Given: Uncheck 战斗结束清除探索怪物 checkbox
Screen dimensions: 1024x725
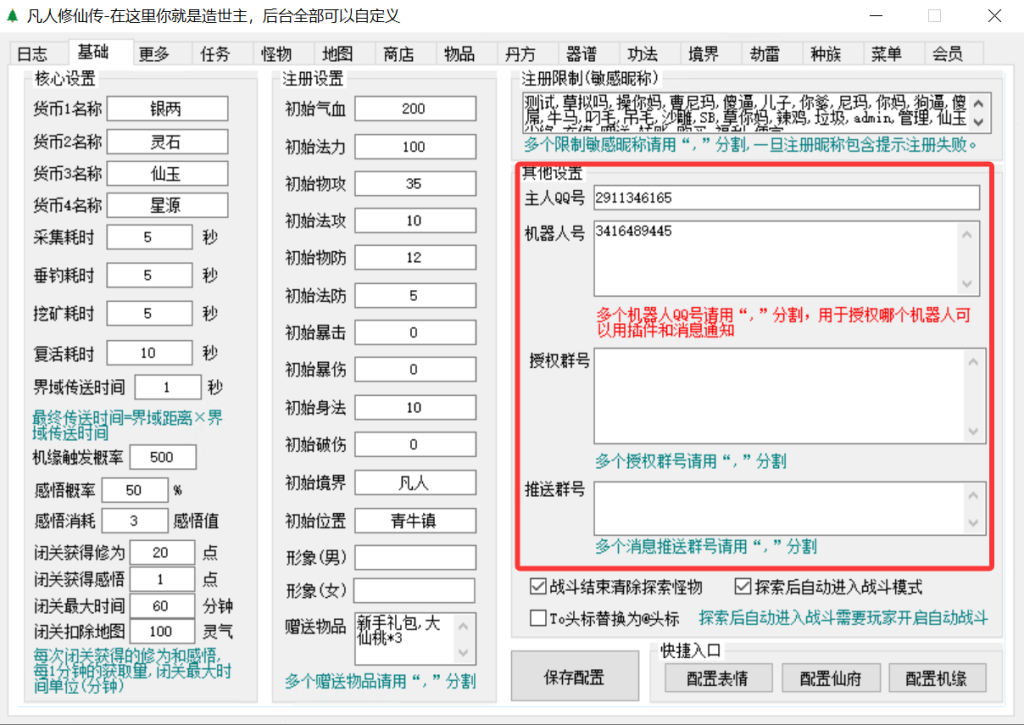Looking at the screenshot, I should [x=538, y=587].
